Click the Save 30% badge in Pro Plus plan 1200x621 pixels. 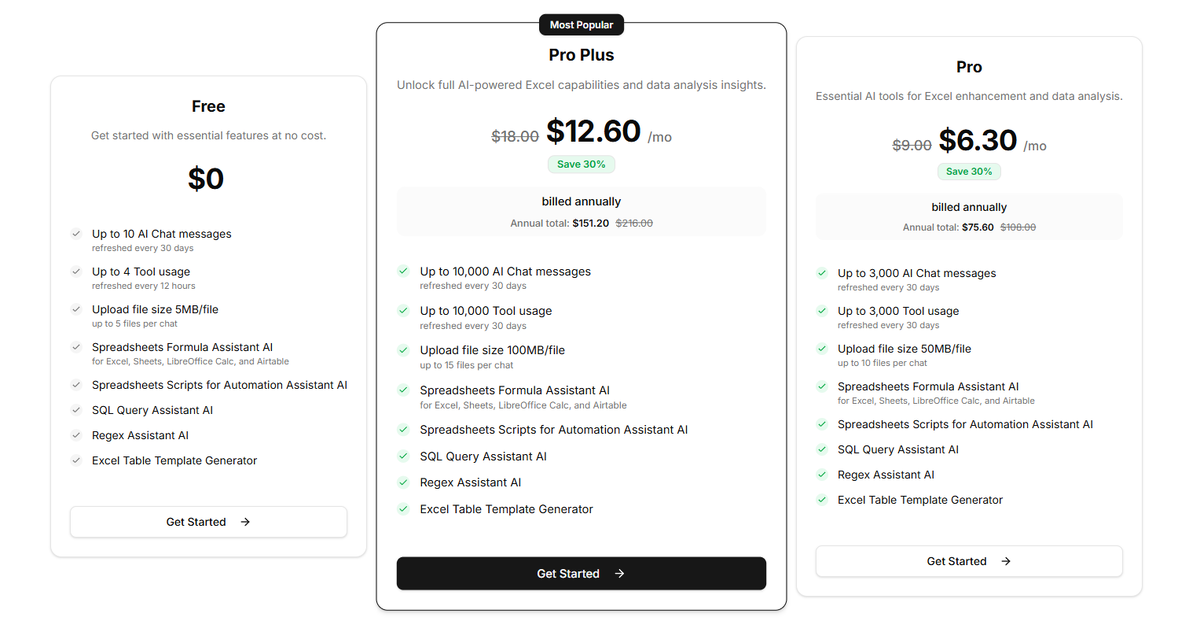[x=581, y=164]
